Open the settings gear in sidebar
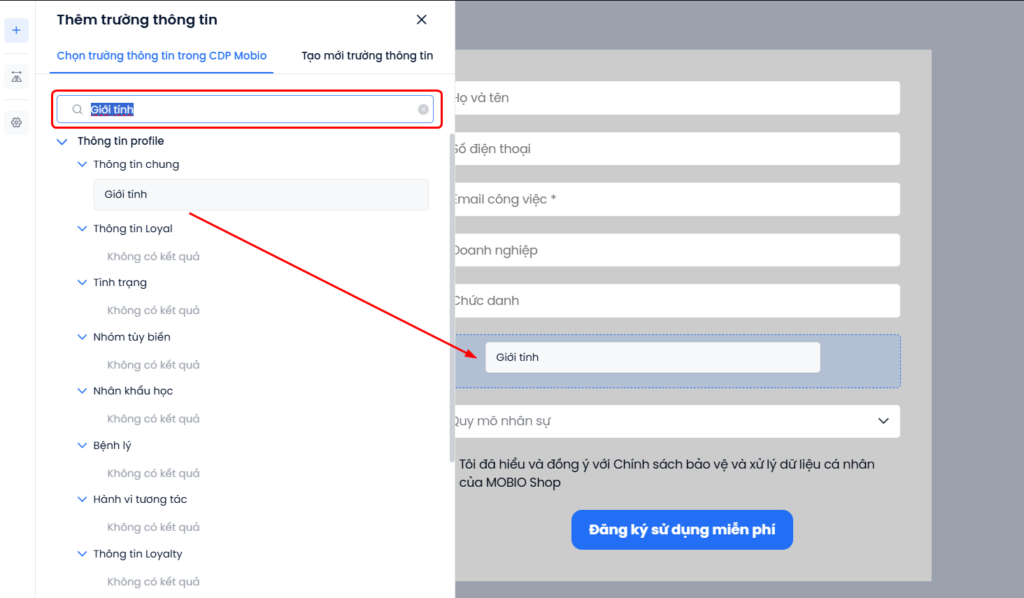Viewport: 1024px width, 598px height. coord(16,123)
